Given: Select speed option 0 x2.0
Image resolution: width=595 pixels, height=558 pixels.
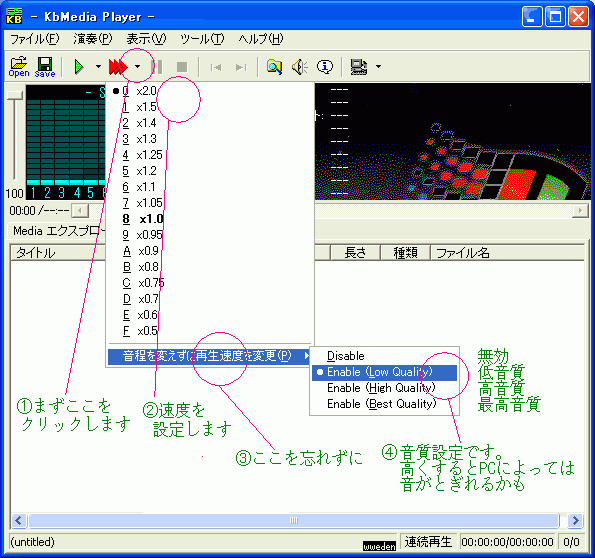Looking at the screenshot, I should tap(210, 91).
